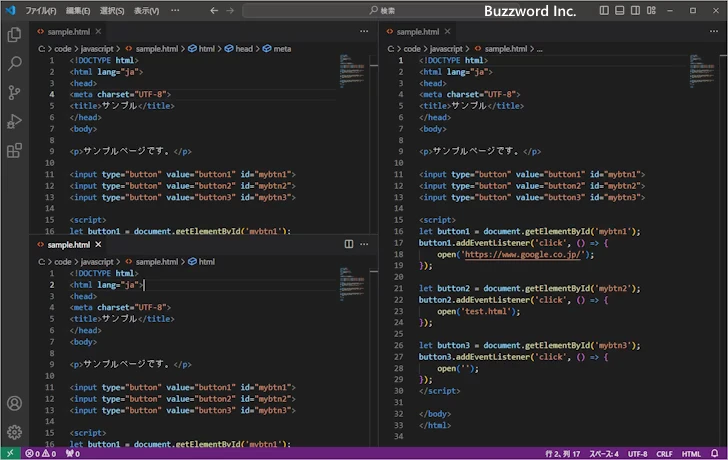Open the Search view in activity bar

click(14, 63)
